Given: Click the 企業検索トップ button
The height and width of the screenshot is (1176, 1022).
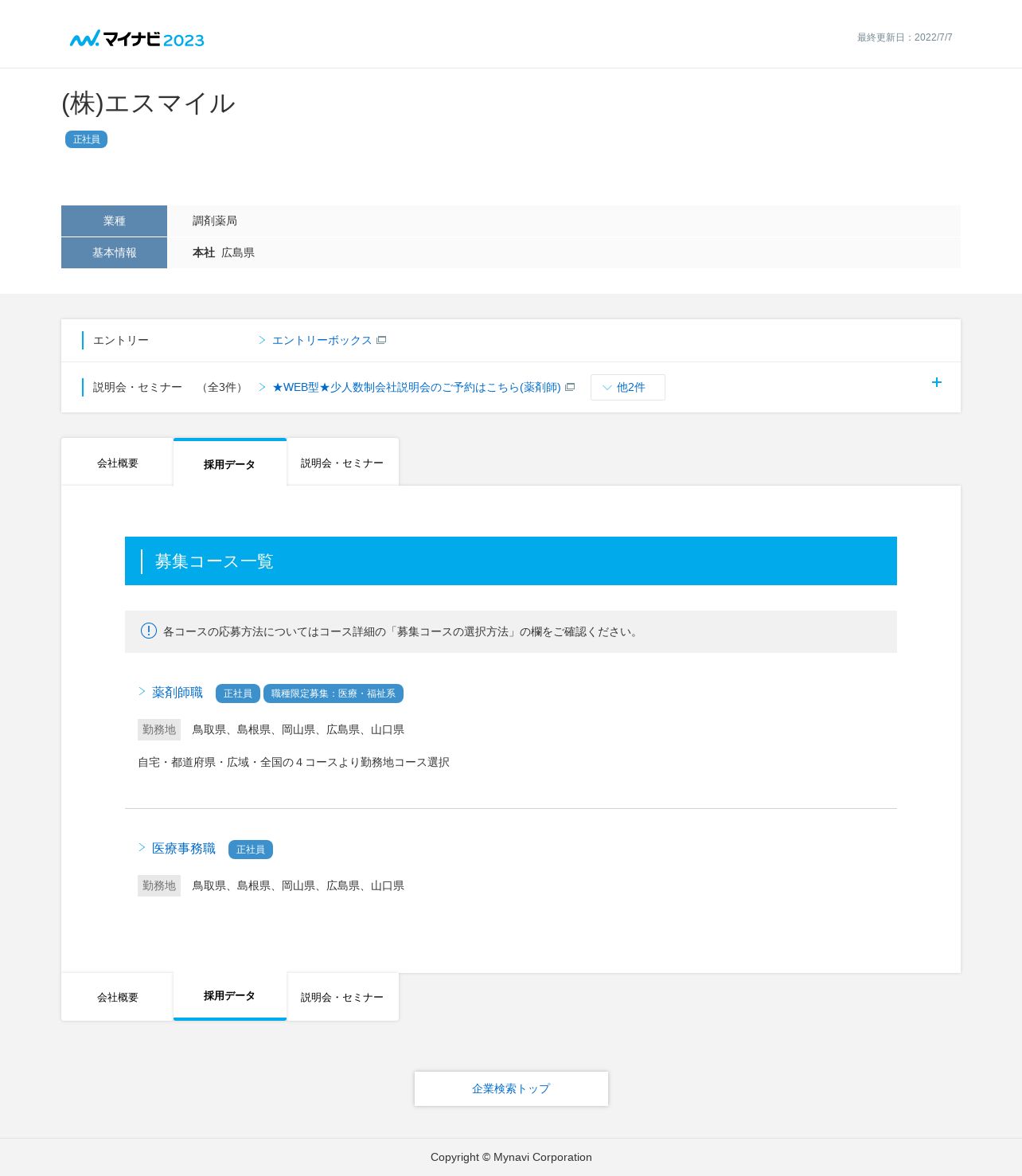Looking at the screenshot, I should click(511, 1088).
